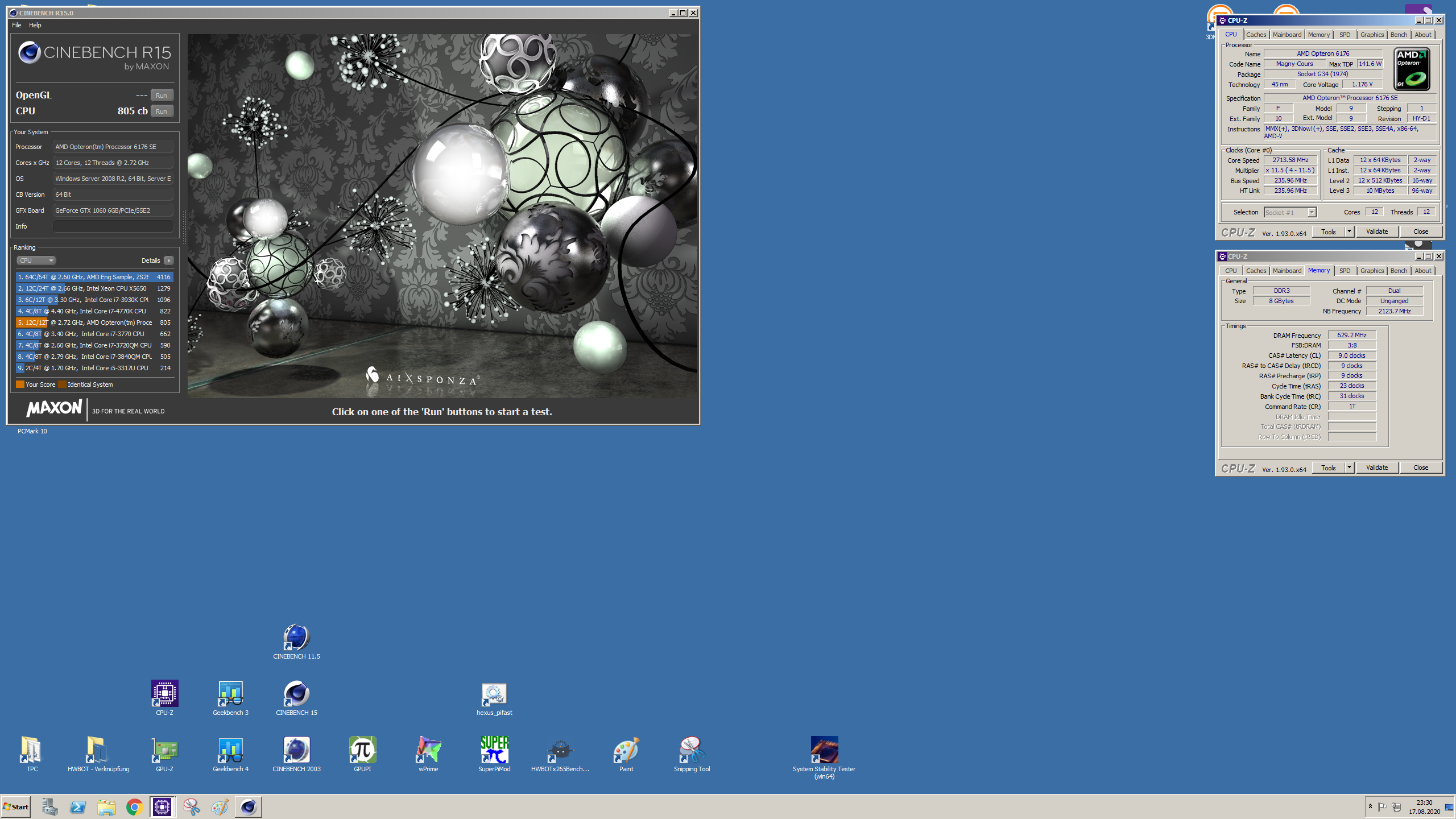Open the Help menu in Cinebench

tap(35, 25)
